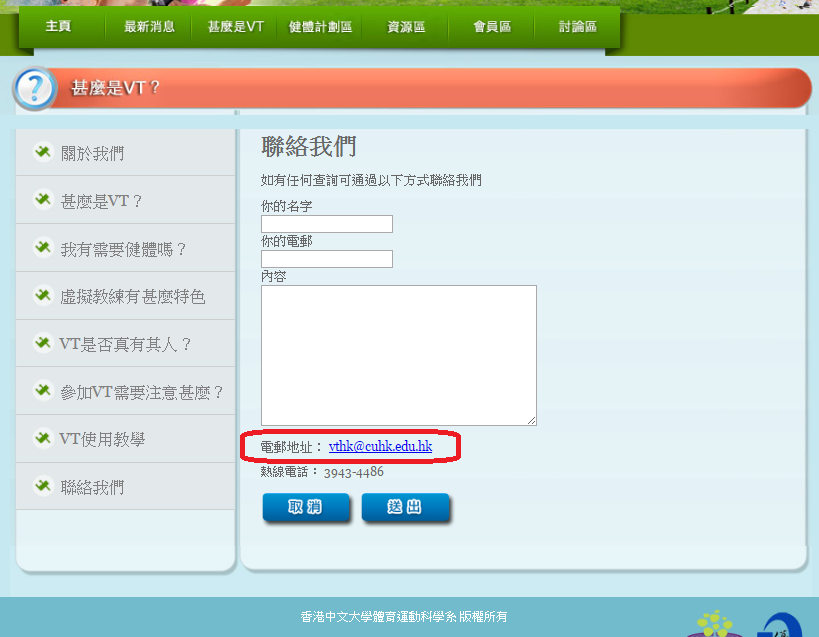Click into the 你的電郵 email field
Image resolution: width=819 pixels, height=637 pixels.
(x=327, y=259)
